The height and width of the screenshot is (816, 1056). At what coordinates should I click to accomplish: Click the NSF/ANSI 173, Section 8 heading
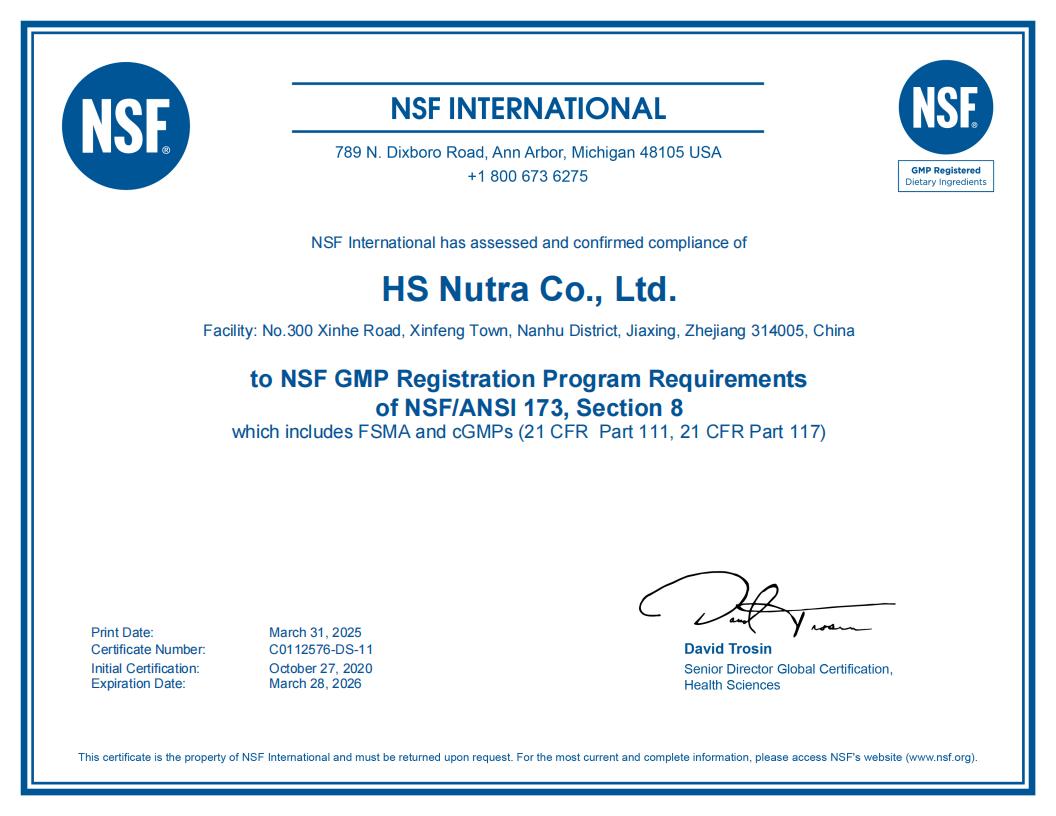[528, 409]
